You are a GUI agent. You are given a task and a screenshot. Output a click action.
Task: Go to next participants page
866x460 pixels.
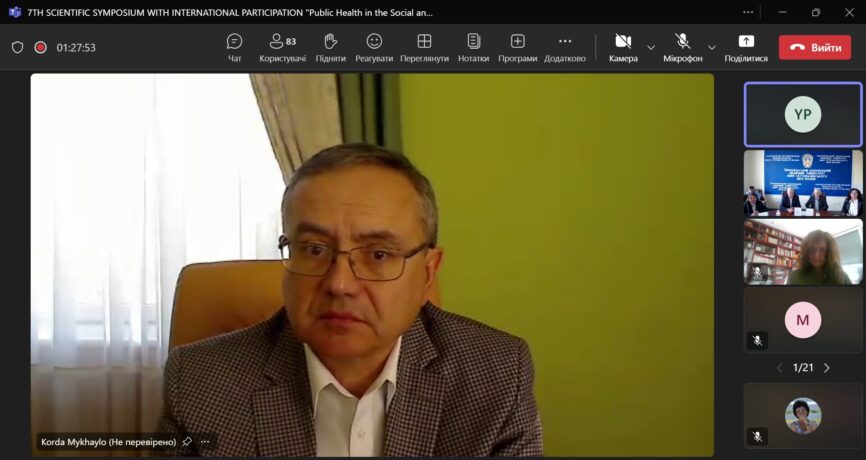coord(827,368)
